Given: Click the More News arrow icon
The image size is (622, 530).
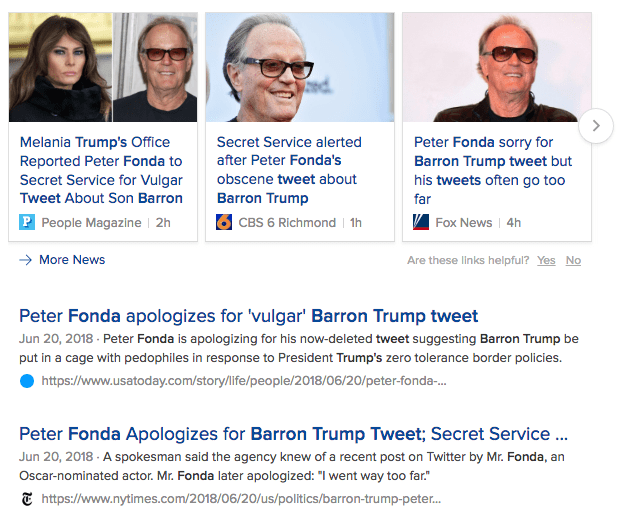Looking at the screenshot, I should pyautogui.click(x=26, y=260).
